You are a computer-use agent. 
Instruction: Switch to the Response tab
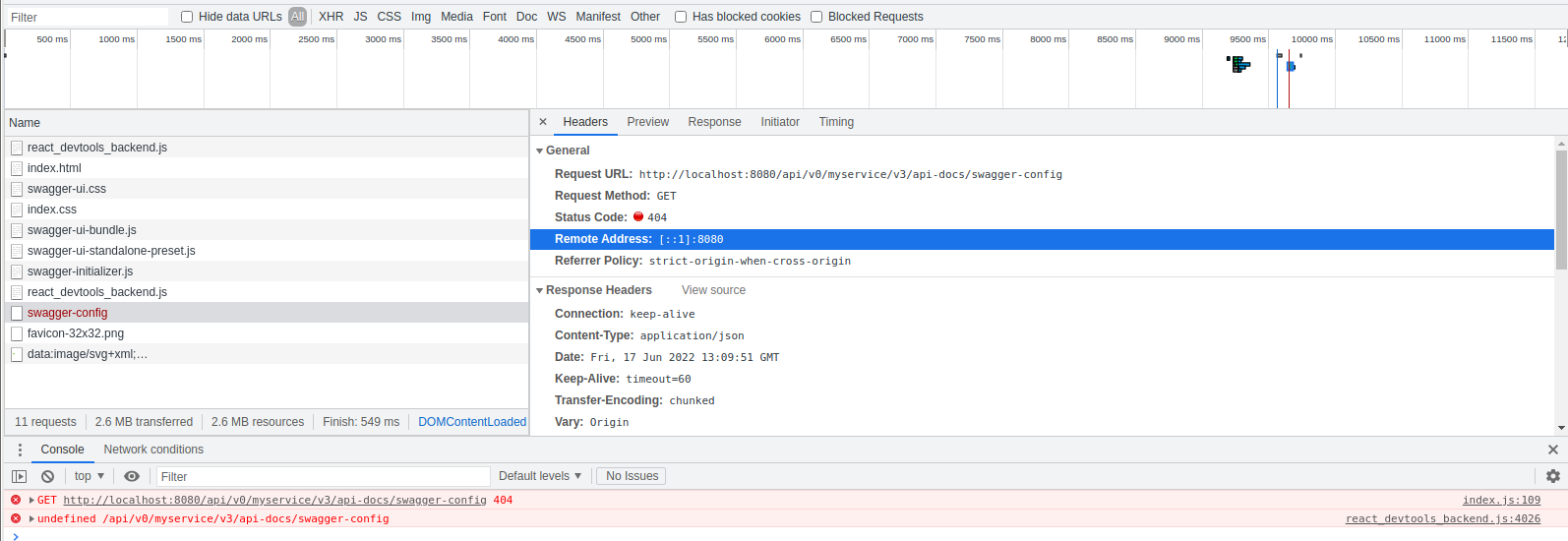[x=714, y=122]
